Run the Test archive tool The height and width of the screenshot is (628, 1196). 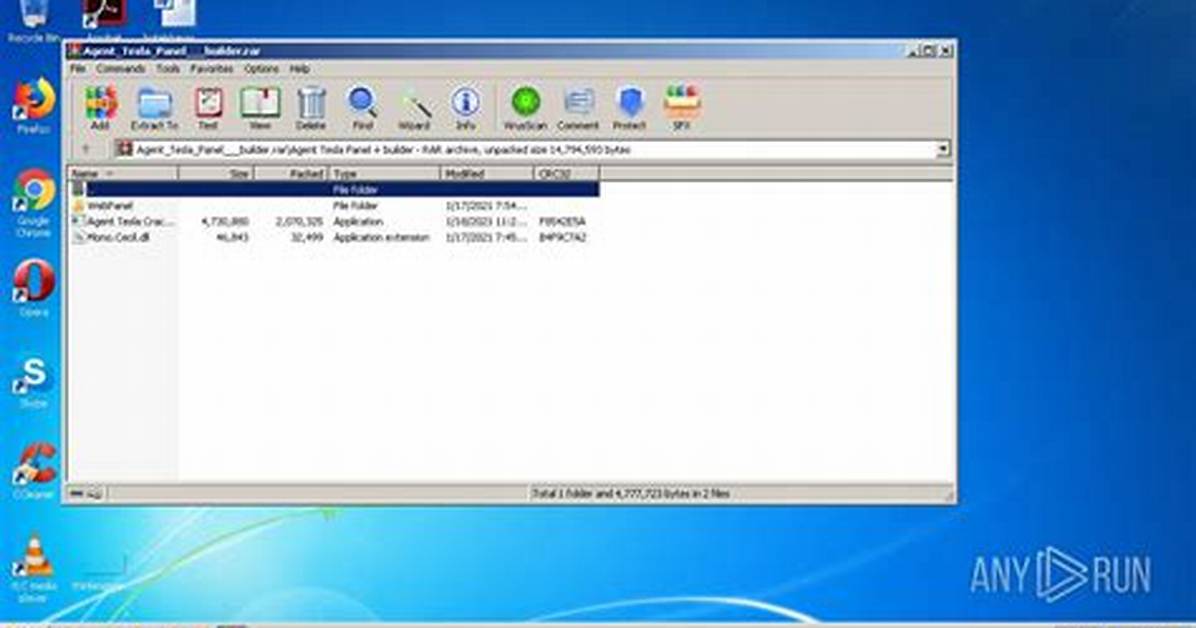click(208, 108)
